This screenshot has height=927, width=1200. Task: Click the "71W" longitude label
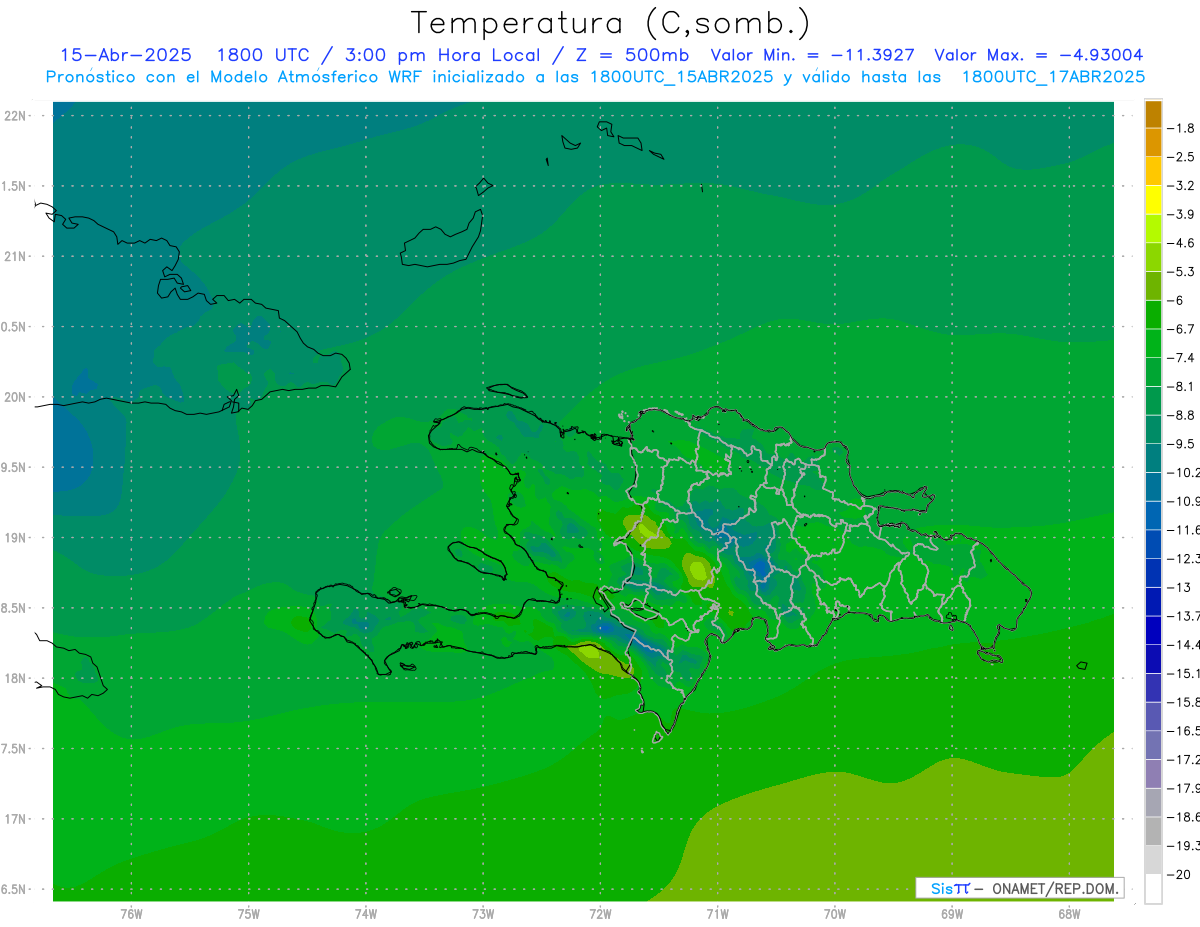click(717, 913)
